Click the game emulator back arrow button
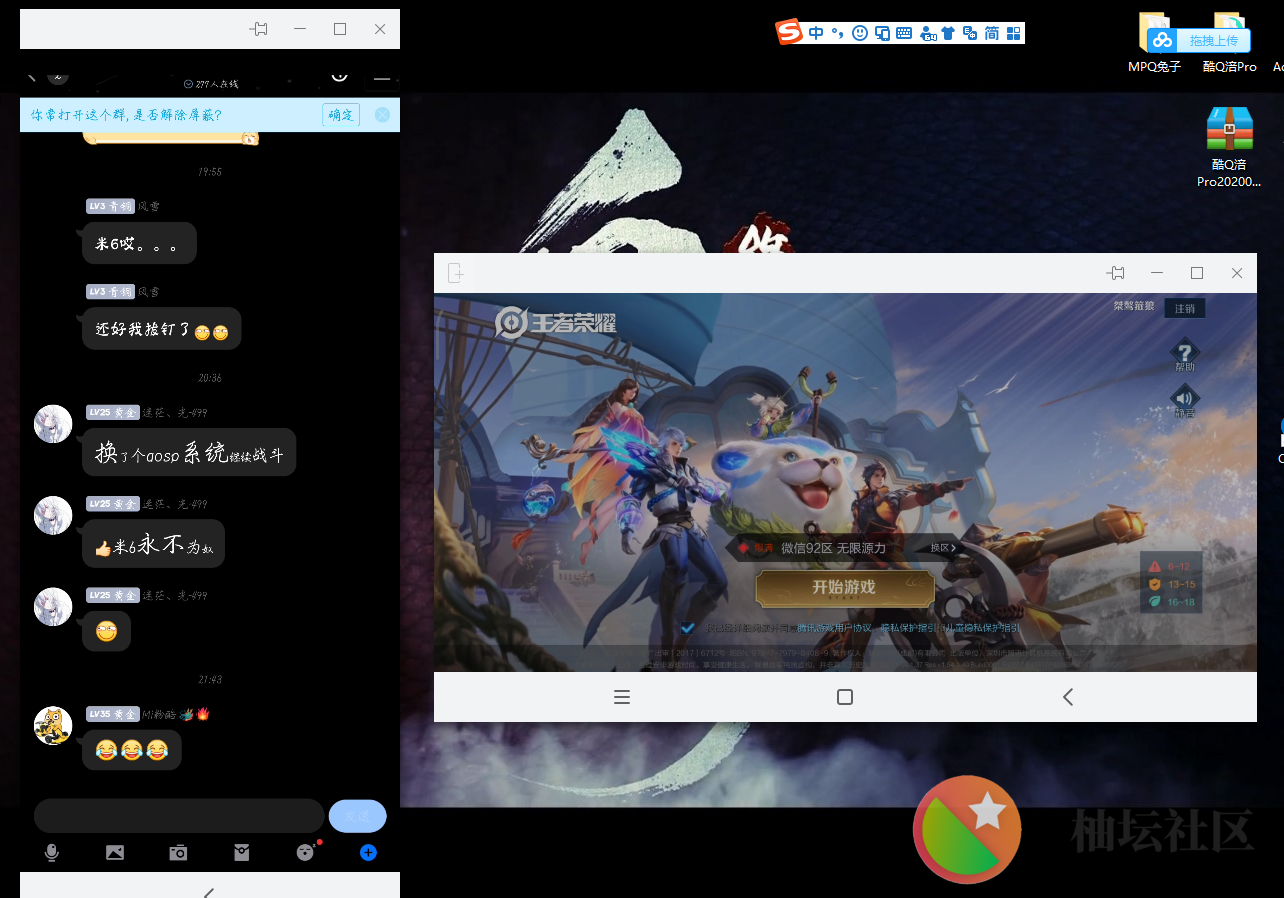Viewport: 1284px width, 898px height. 1068,697
